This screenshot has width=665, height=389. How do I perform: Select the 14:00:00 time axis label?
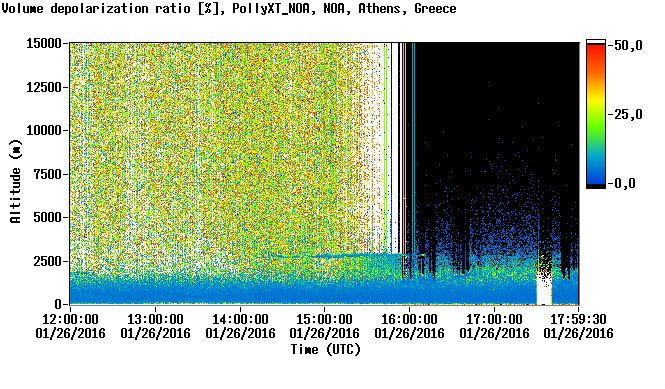[x=240, y=319]
